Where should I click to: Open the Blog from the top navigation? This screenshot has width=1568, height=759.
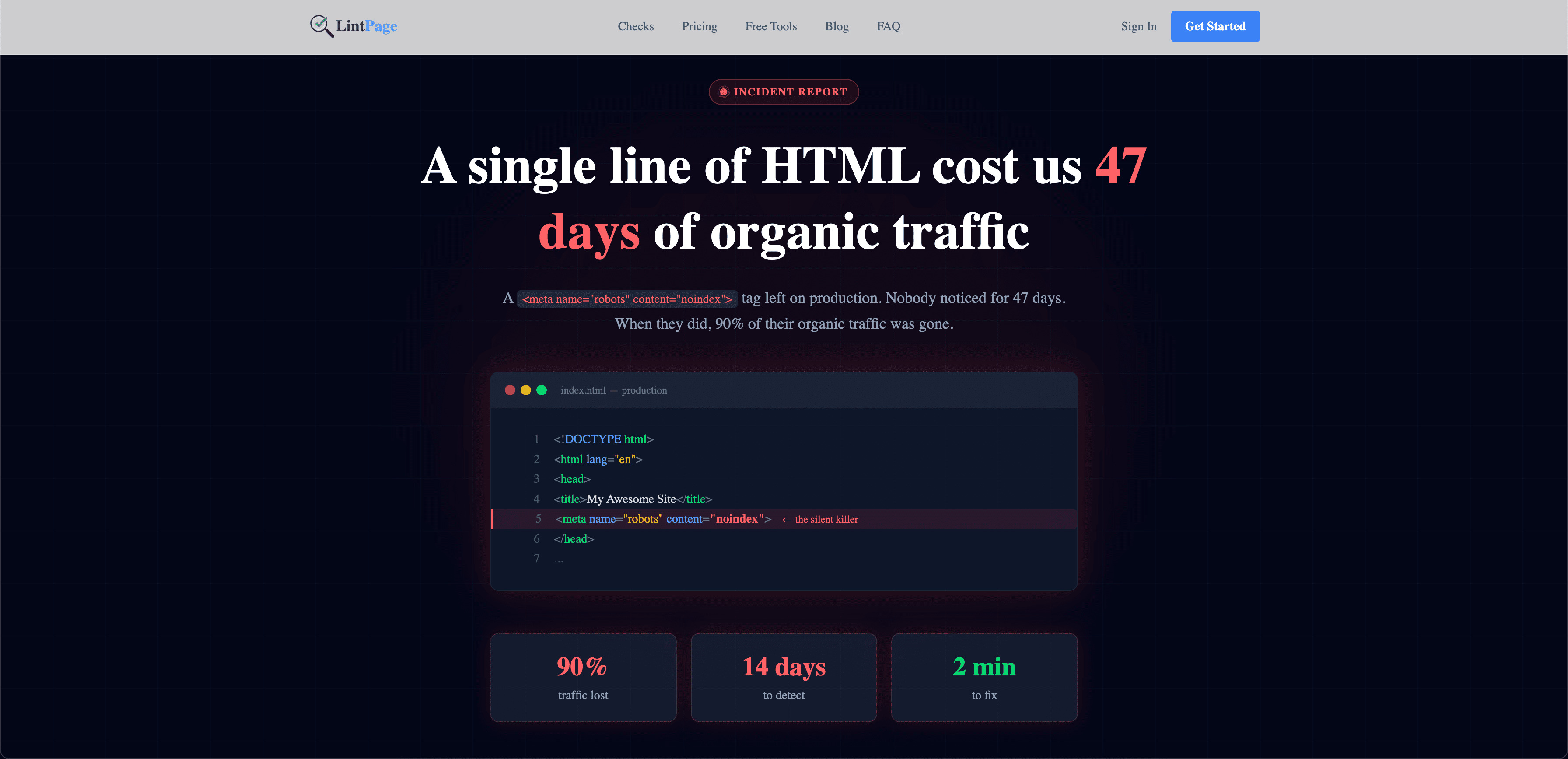tap(837, 26)
